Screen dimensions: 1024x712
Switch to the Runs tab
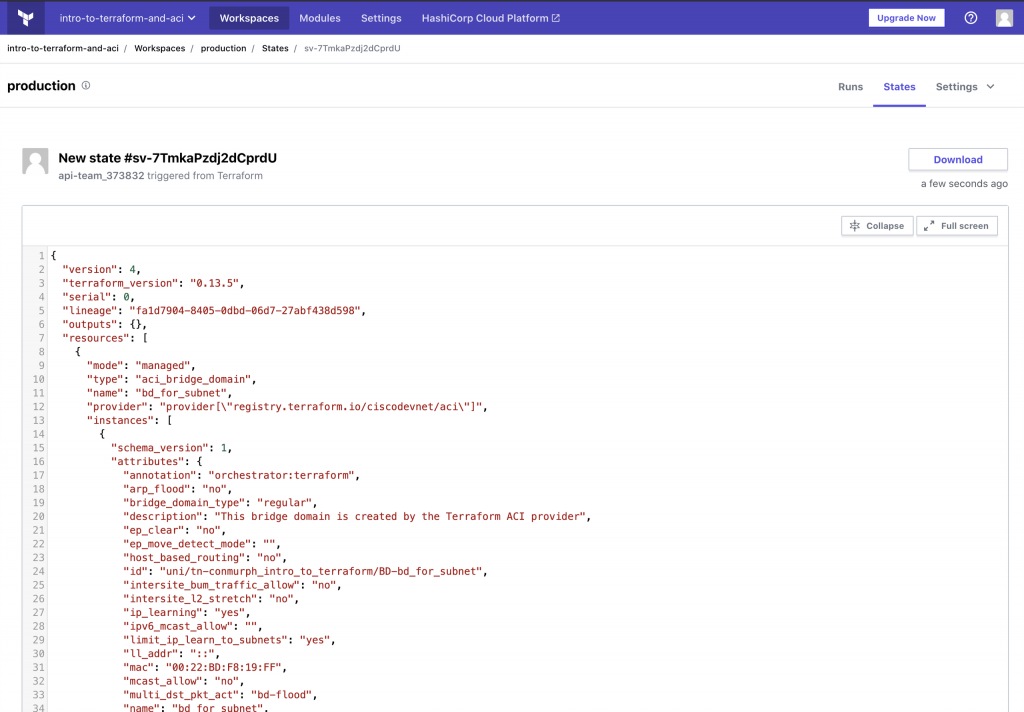(850, 87)
